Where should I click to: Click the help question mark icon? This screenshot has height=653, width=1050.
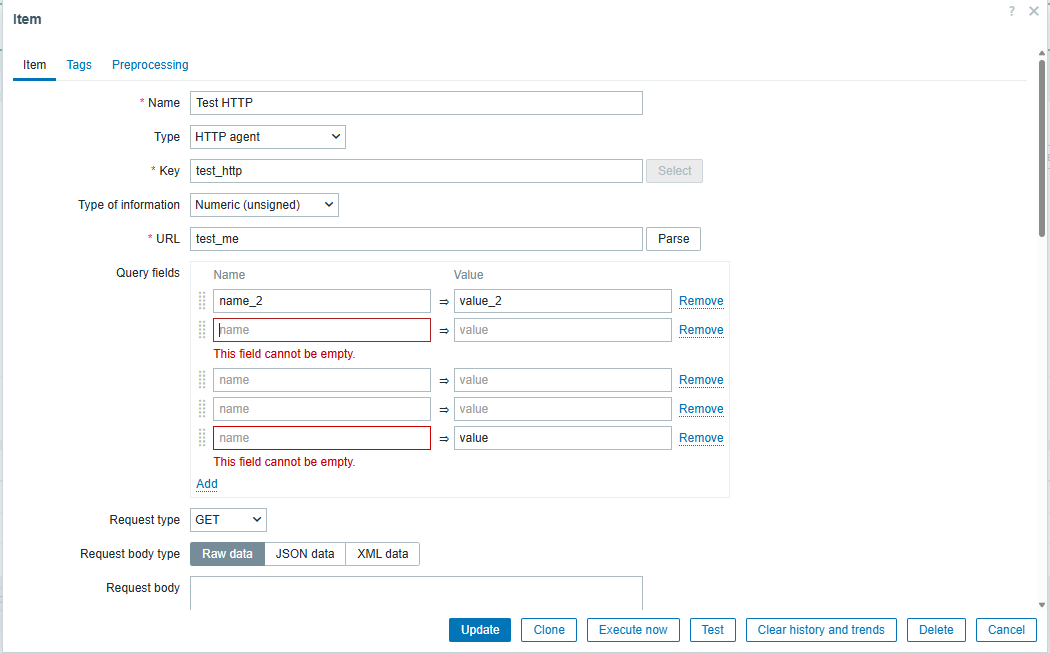pos(1012,11)
